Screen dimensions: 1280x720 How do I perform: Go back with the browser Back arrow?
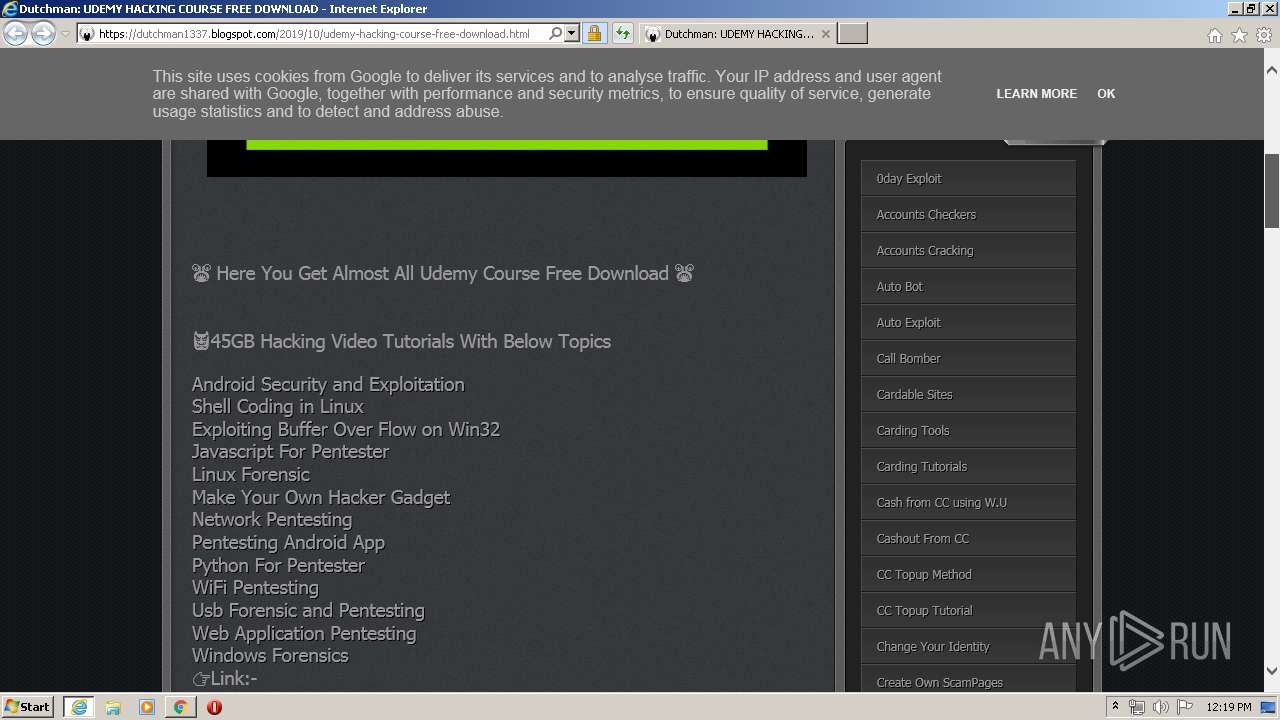15,33
